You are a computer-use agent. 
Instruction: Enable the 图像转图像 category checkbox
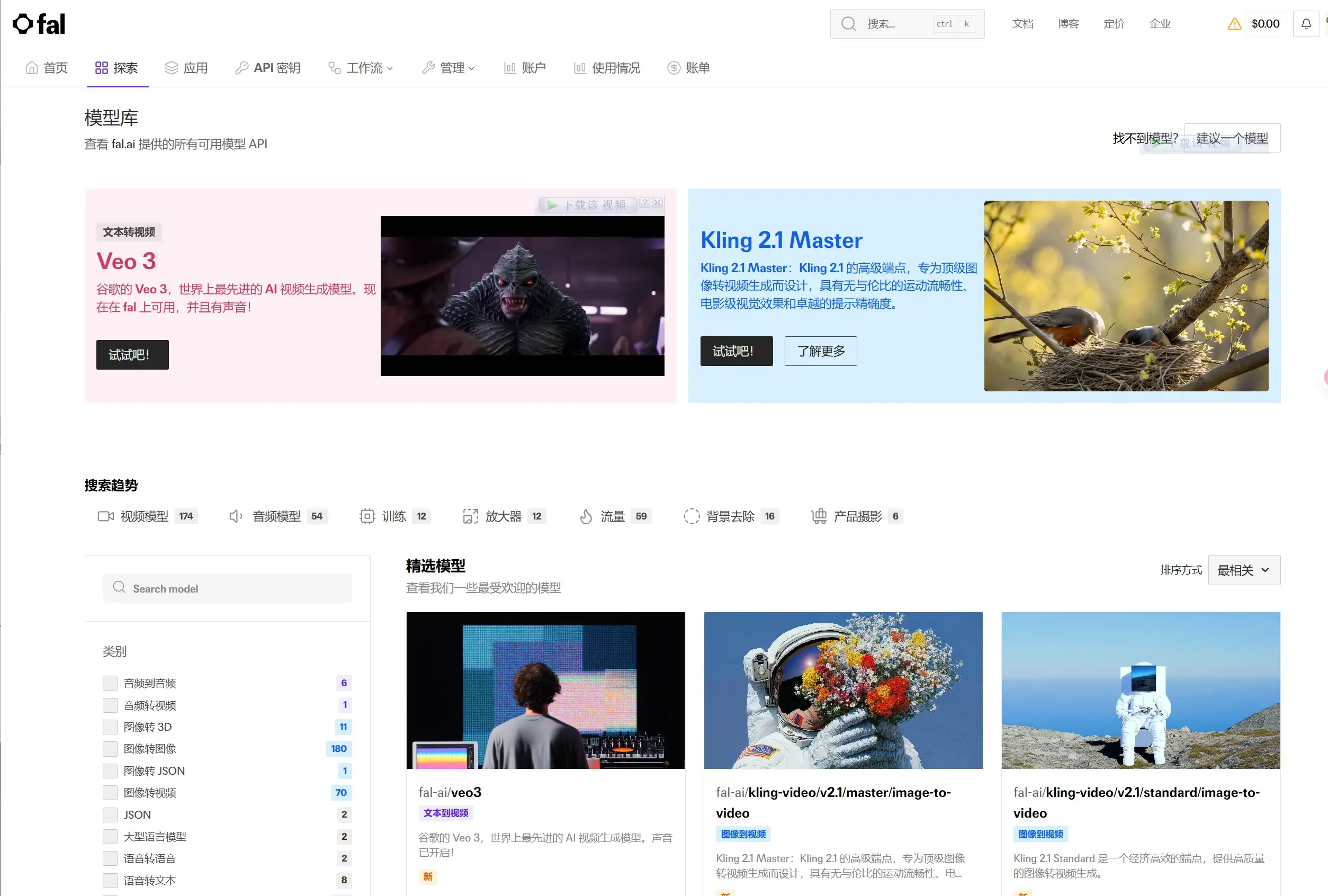[x=110, y=749]
